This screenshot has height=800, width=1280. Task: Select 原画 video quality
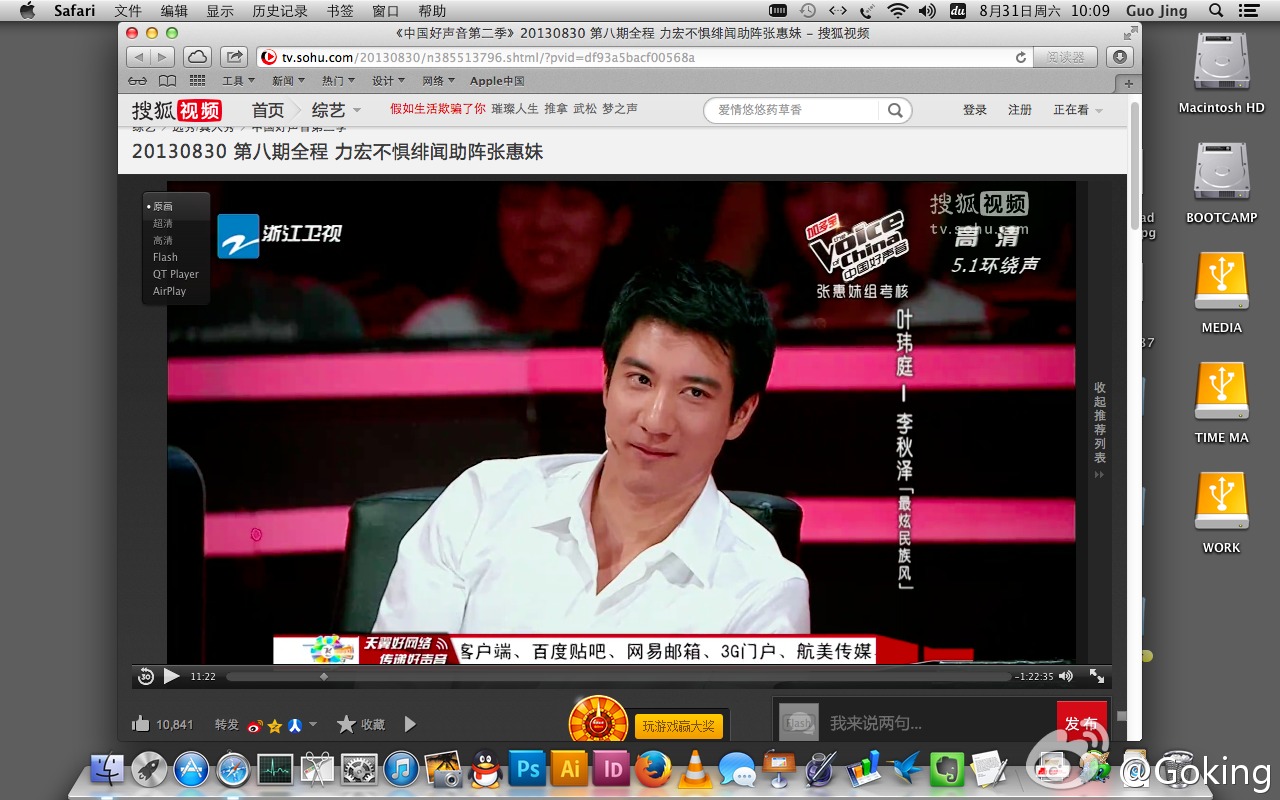162,206
